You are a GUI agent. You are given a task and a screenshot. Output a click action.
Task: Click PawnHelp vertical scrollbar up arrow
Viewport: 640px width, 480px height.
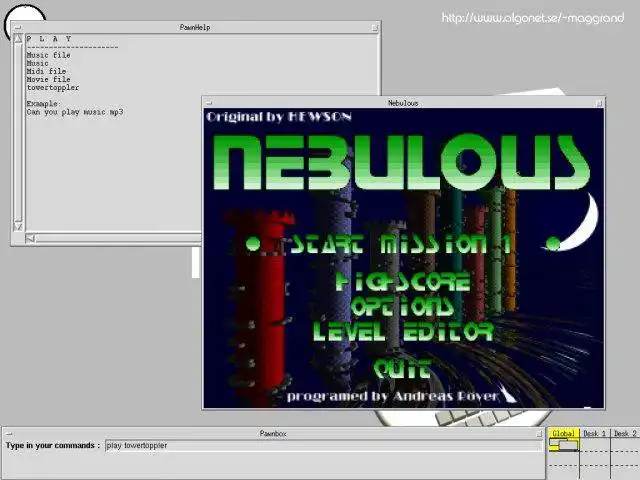18,40
